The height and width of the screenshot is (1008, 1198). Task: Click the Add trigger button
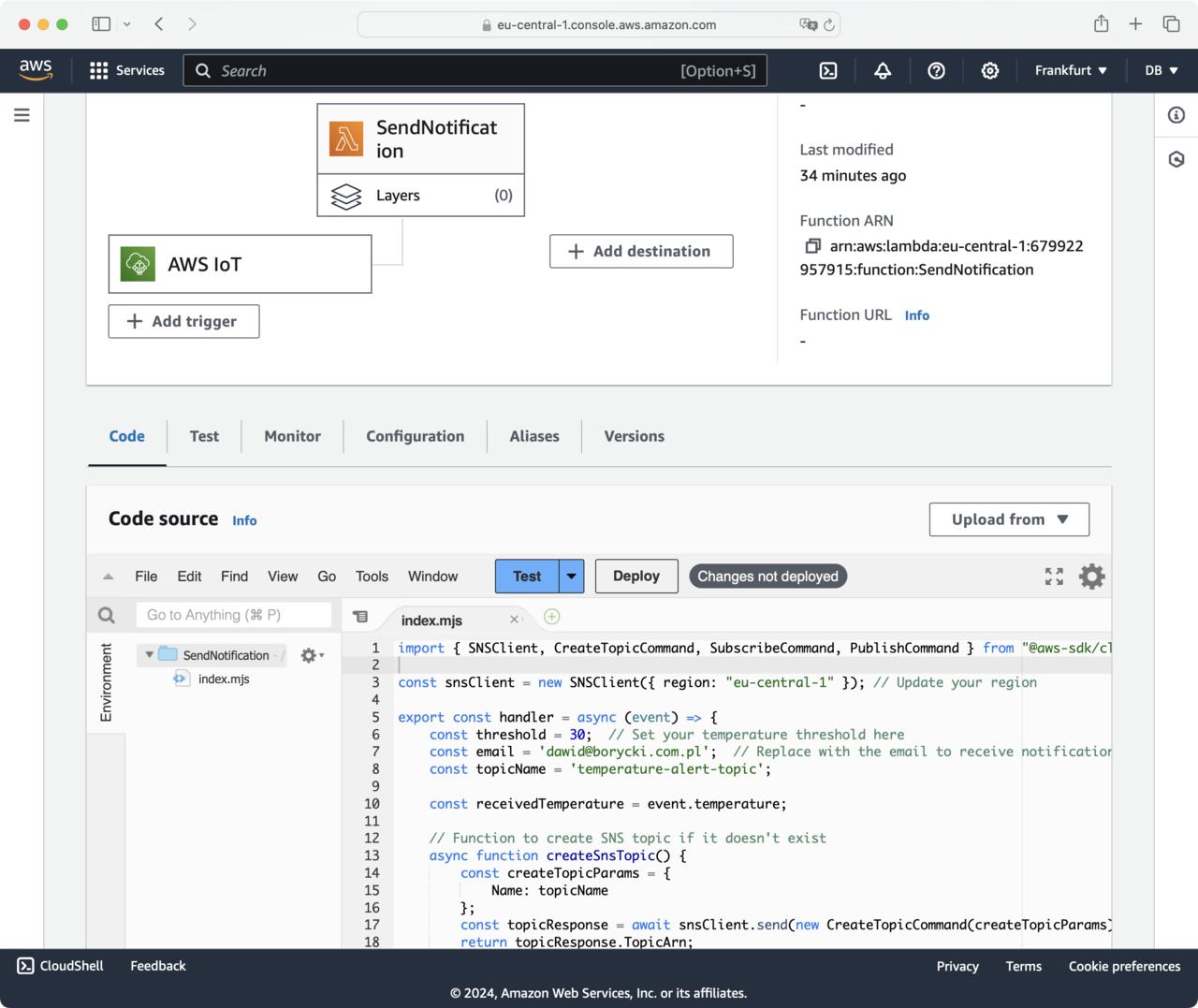(183, 321)
